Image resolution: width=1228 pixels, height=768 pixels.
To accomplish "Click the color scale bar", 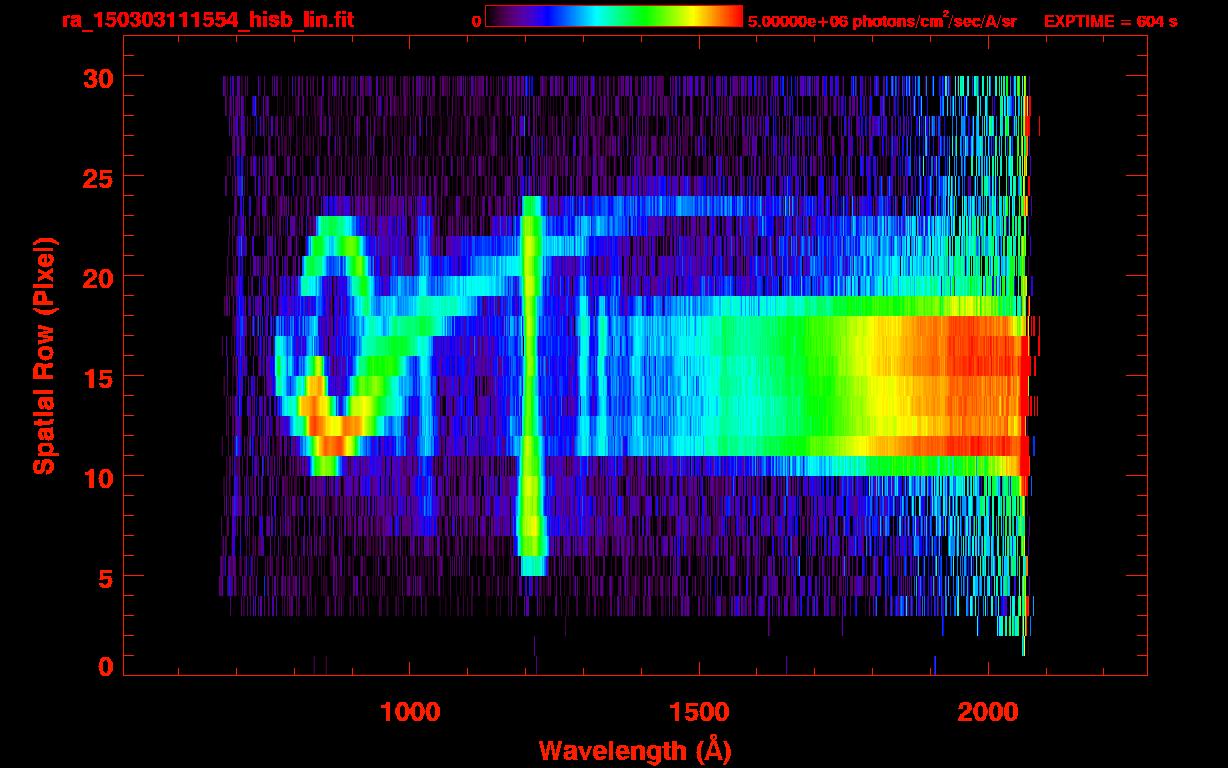I will [614, 16].
